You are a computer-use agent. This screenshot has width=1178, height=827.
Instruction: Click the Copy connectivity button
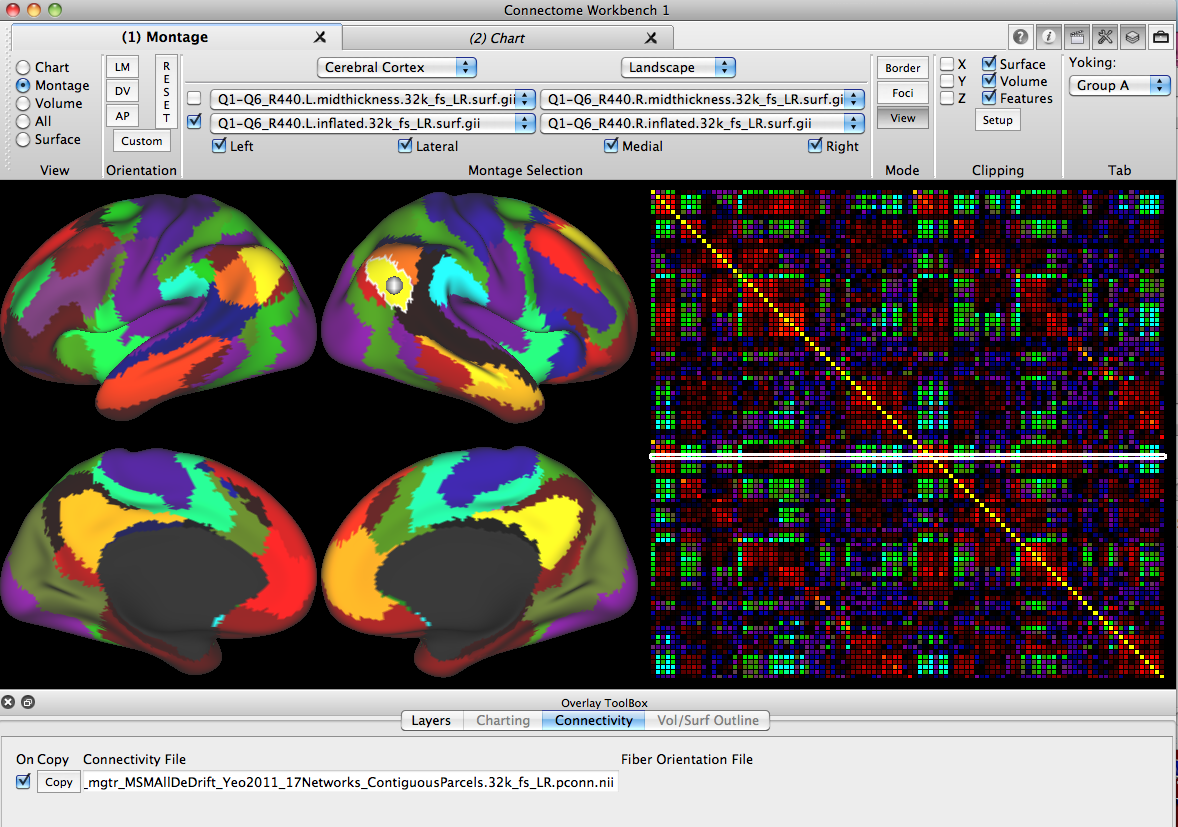tap(59, 782)
